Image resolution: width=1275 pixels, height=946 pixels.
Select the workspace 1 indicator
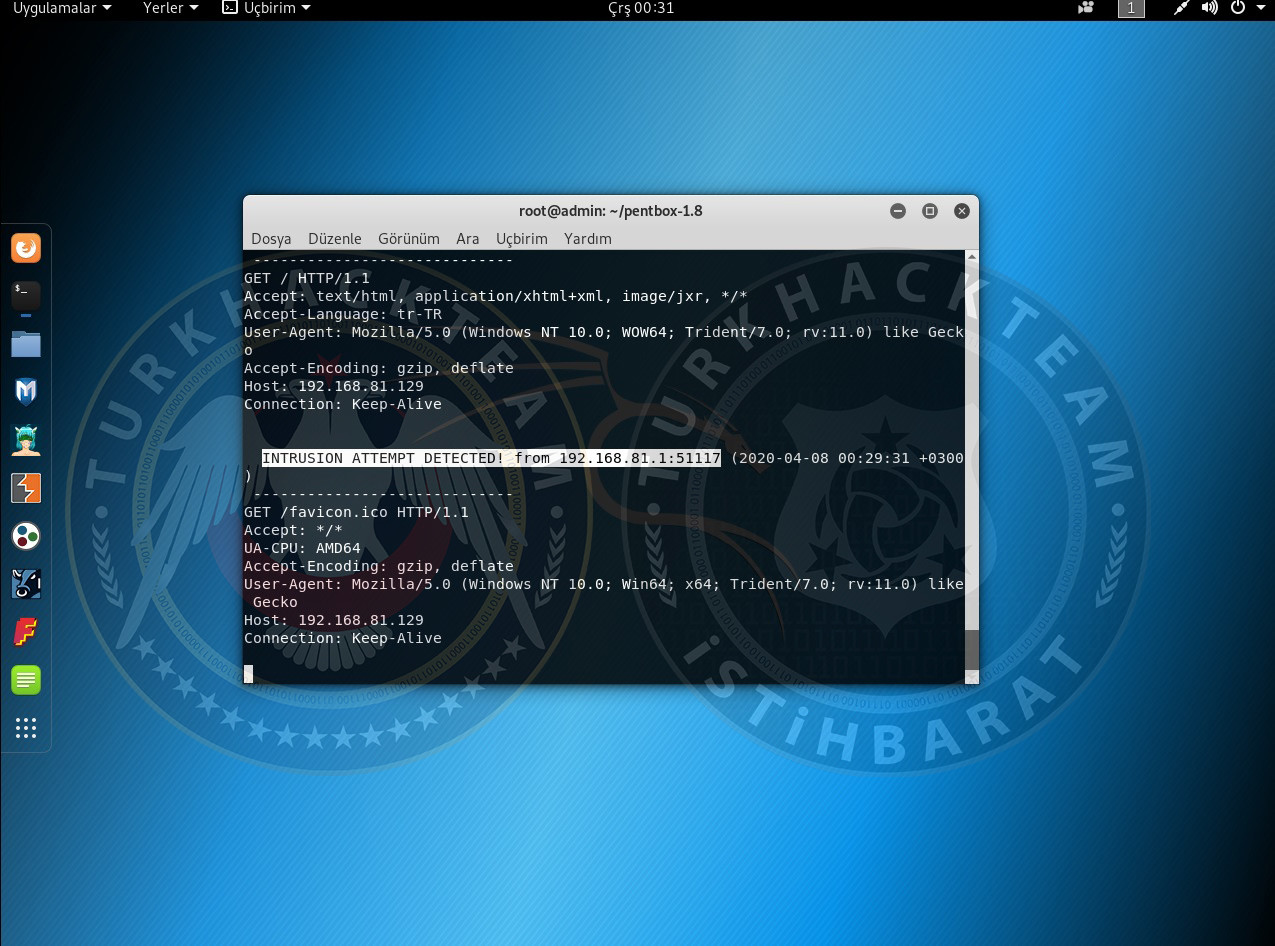pos(1131,8)
